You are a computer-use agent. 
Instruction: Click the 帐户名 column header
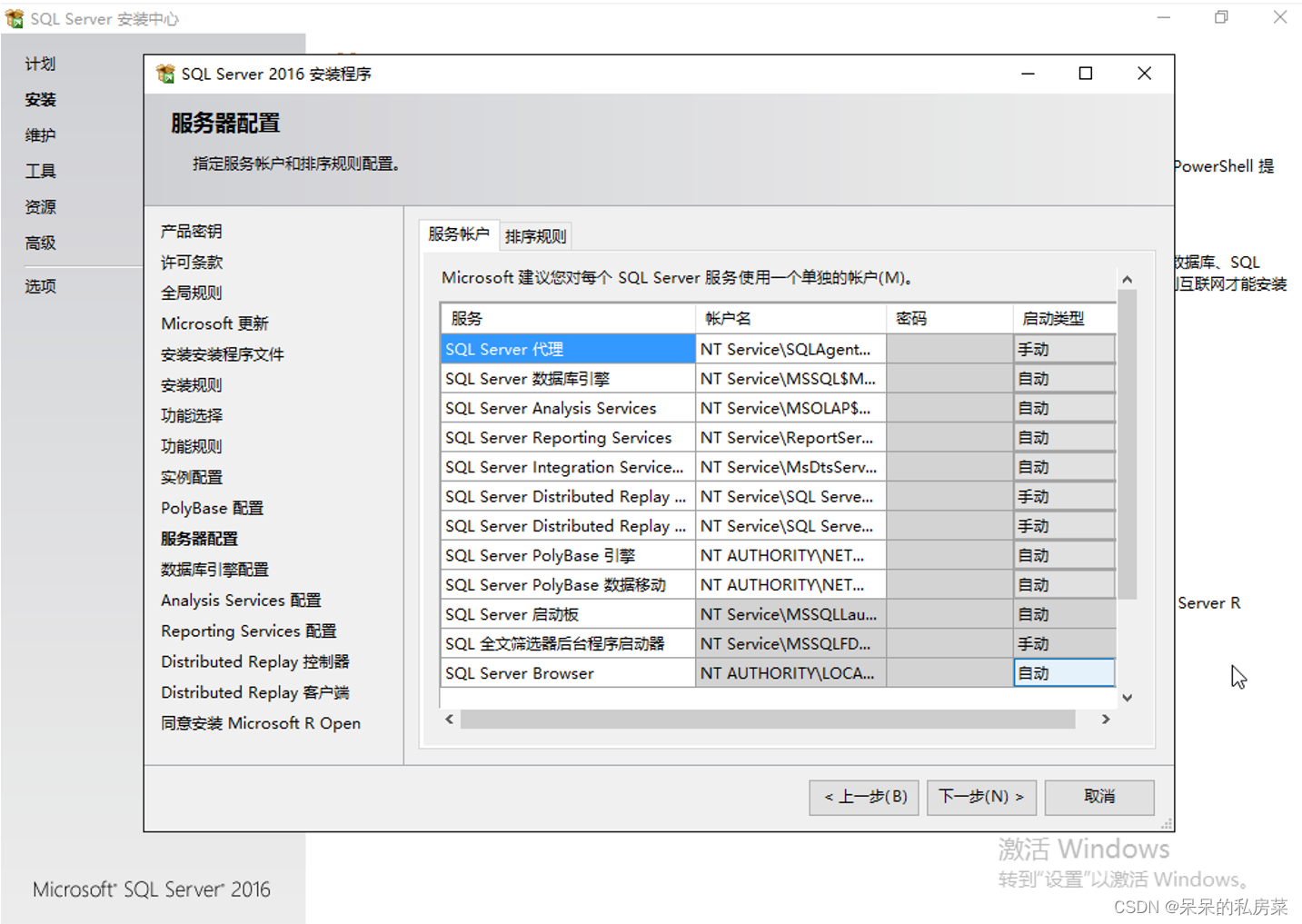point(790,319)
